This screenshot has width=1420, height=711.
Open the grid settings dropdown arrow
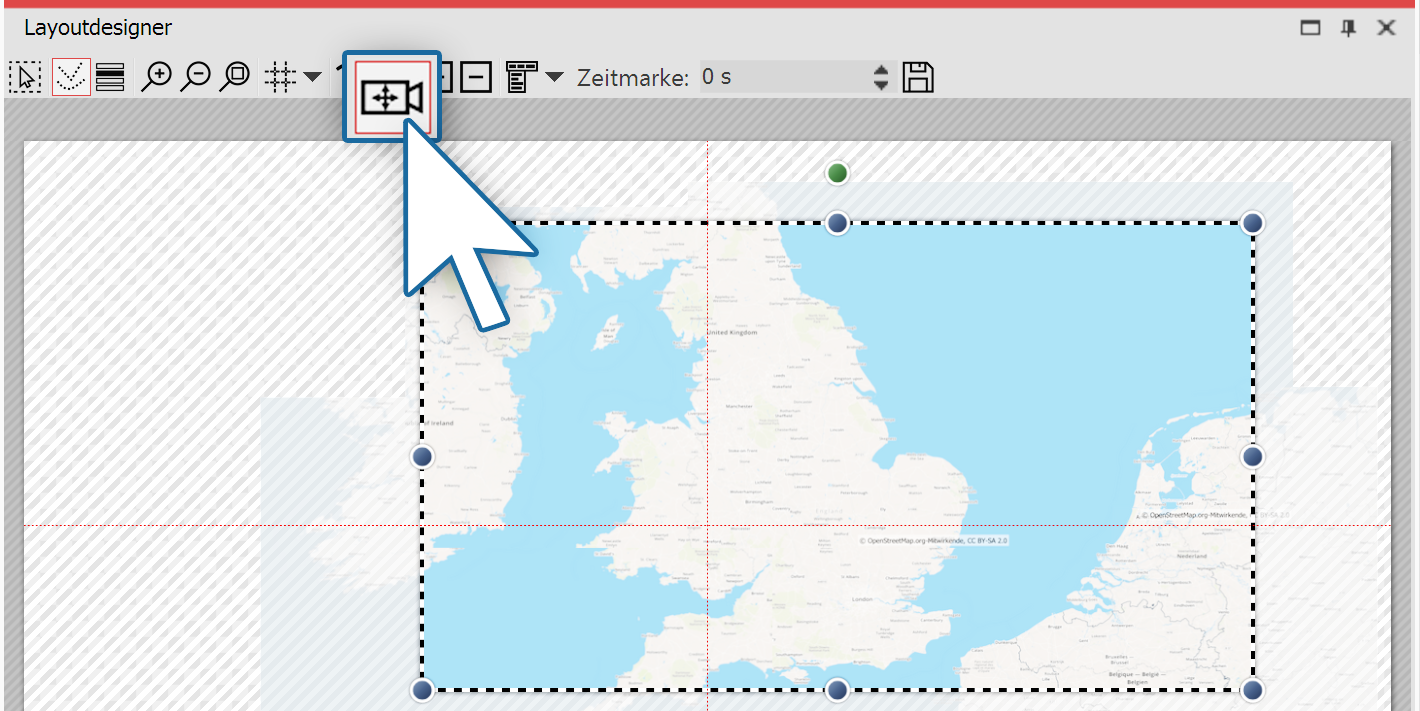pyautogui.click(x=312, y=76)
